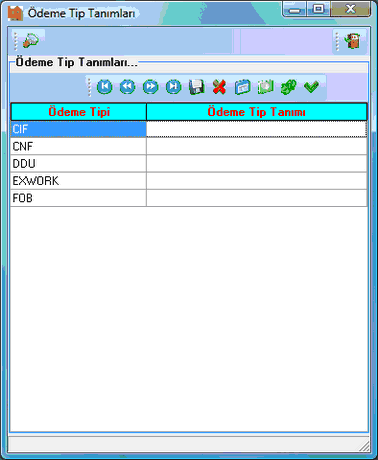
Task: Click the green money refresh icon
Action: tap(289, 87)
